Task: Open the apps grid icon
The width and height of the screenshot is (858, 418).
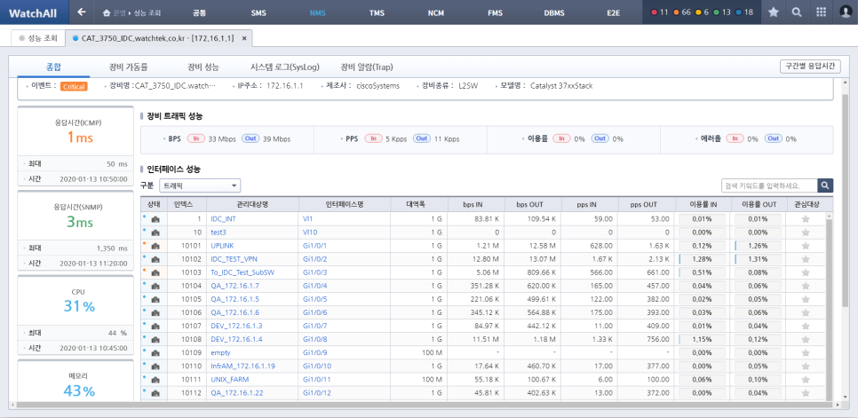Action: coord(821,12)
